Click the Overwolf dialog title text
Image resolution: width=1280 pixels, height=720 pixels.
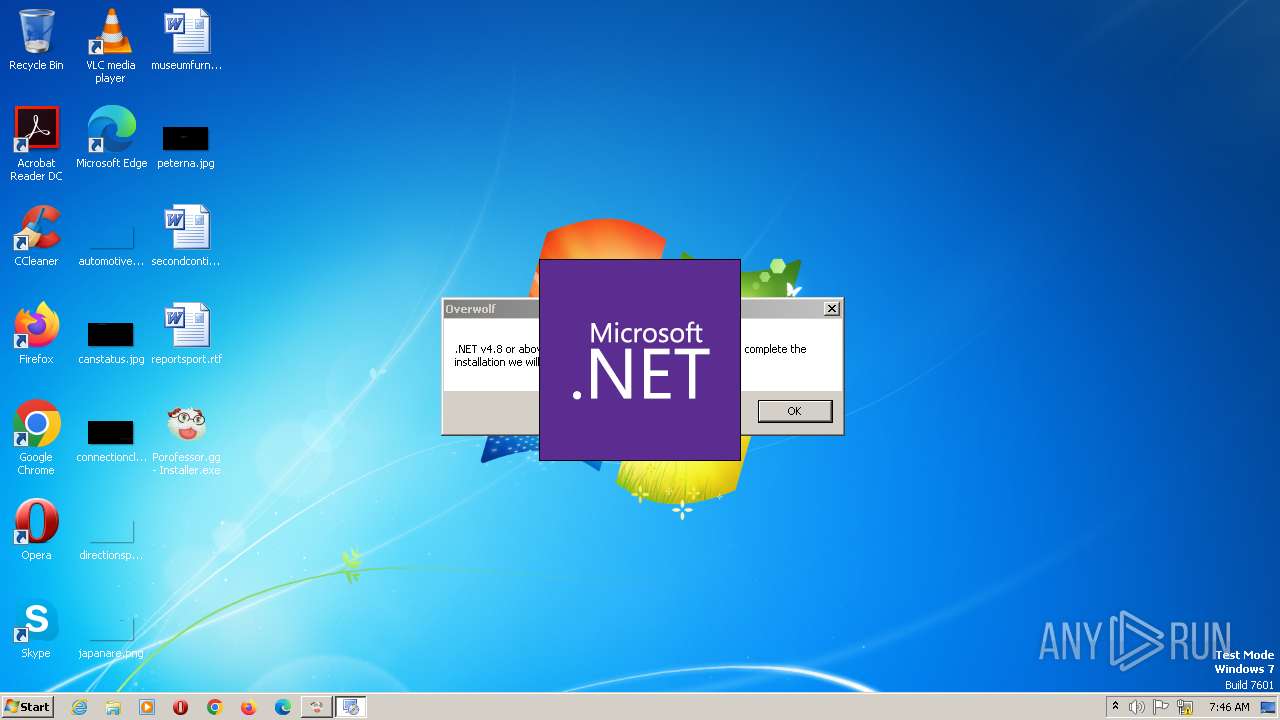point(470,309)
